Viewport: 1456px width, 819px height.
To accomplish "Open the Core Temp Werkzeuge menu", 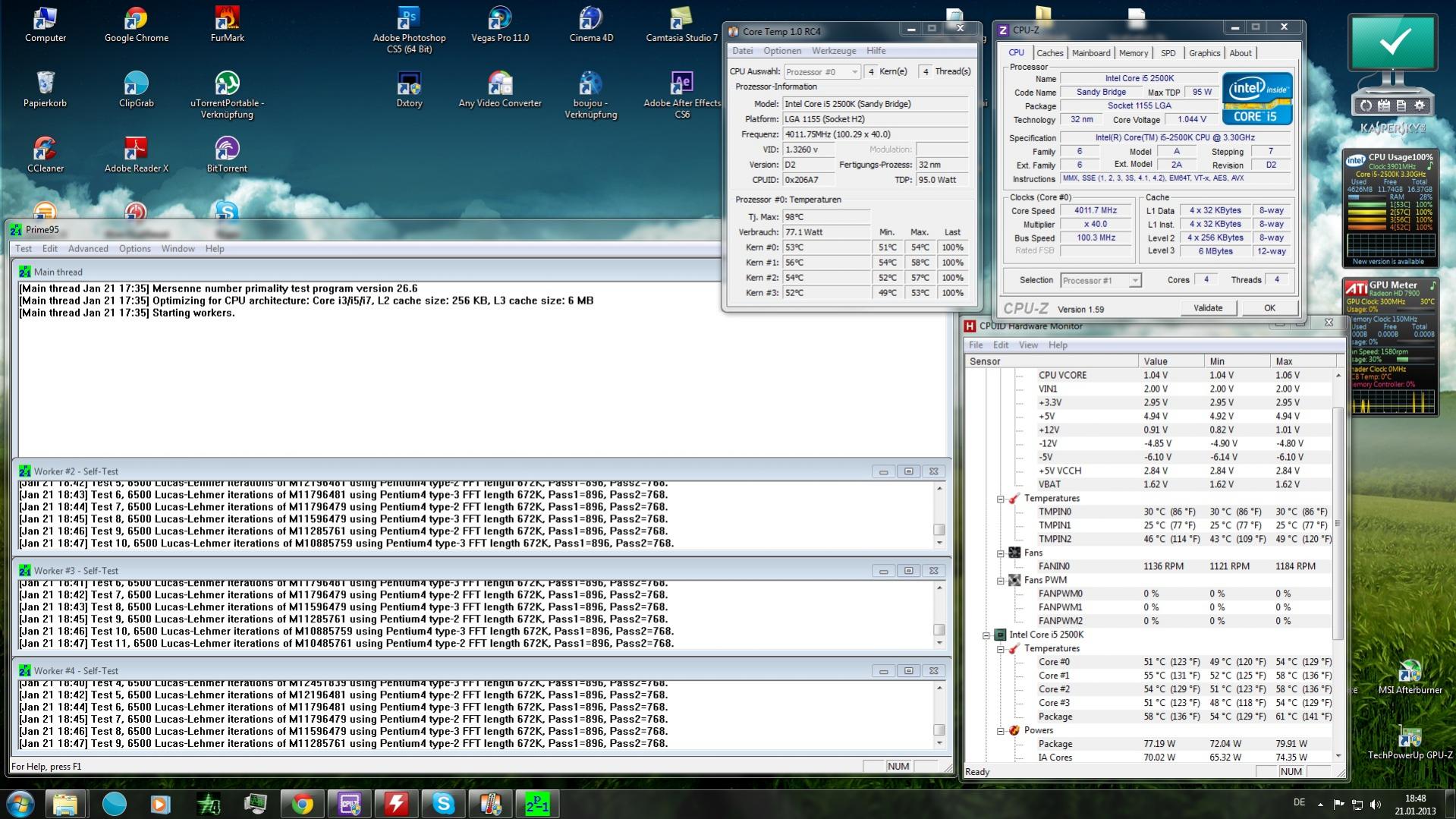I will 834,51.
